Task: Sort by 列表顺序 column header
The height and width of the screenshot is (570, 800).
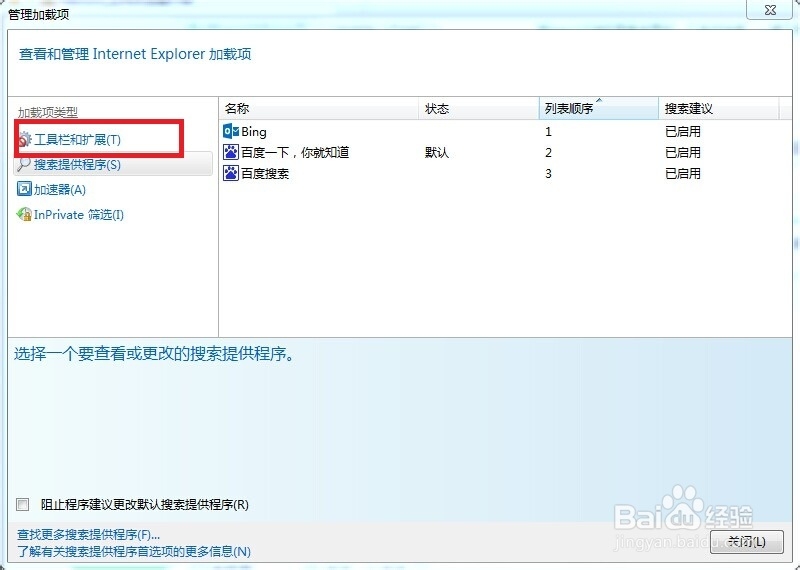Action: tap(598, 108)
